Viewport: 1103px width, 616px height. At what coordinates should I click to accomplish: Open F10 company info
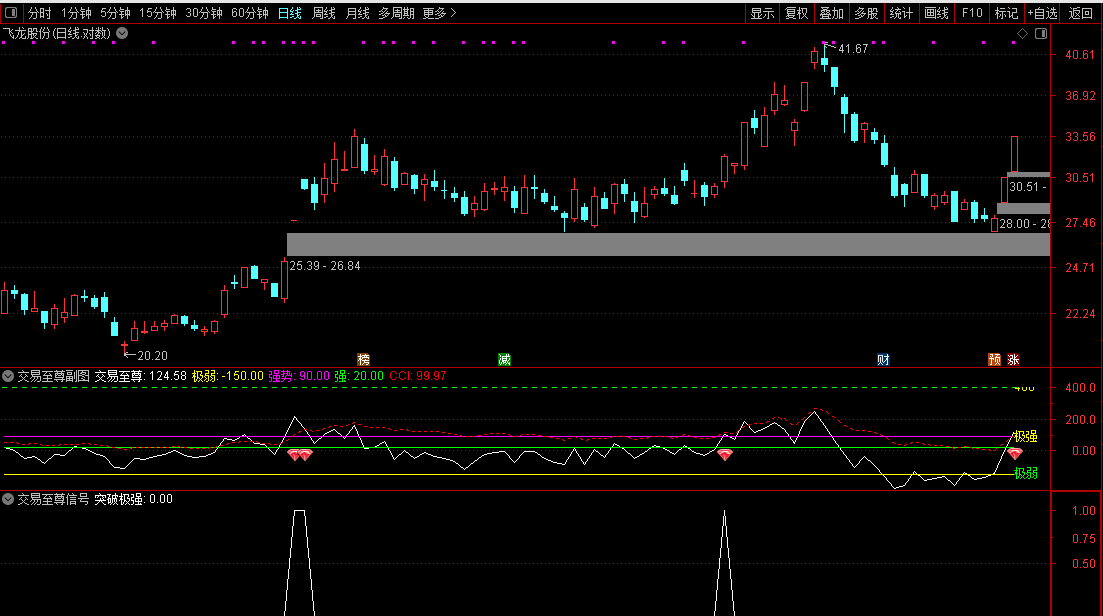click(971, 13)
